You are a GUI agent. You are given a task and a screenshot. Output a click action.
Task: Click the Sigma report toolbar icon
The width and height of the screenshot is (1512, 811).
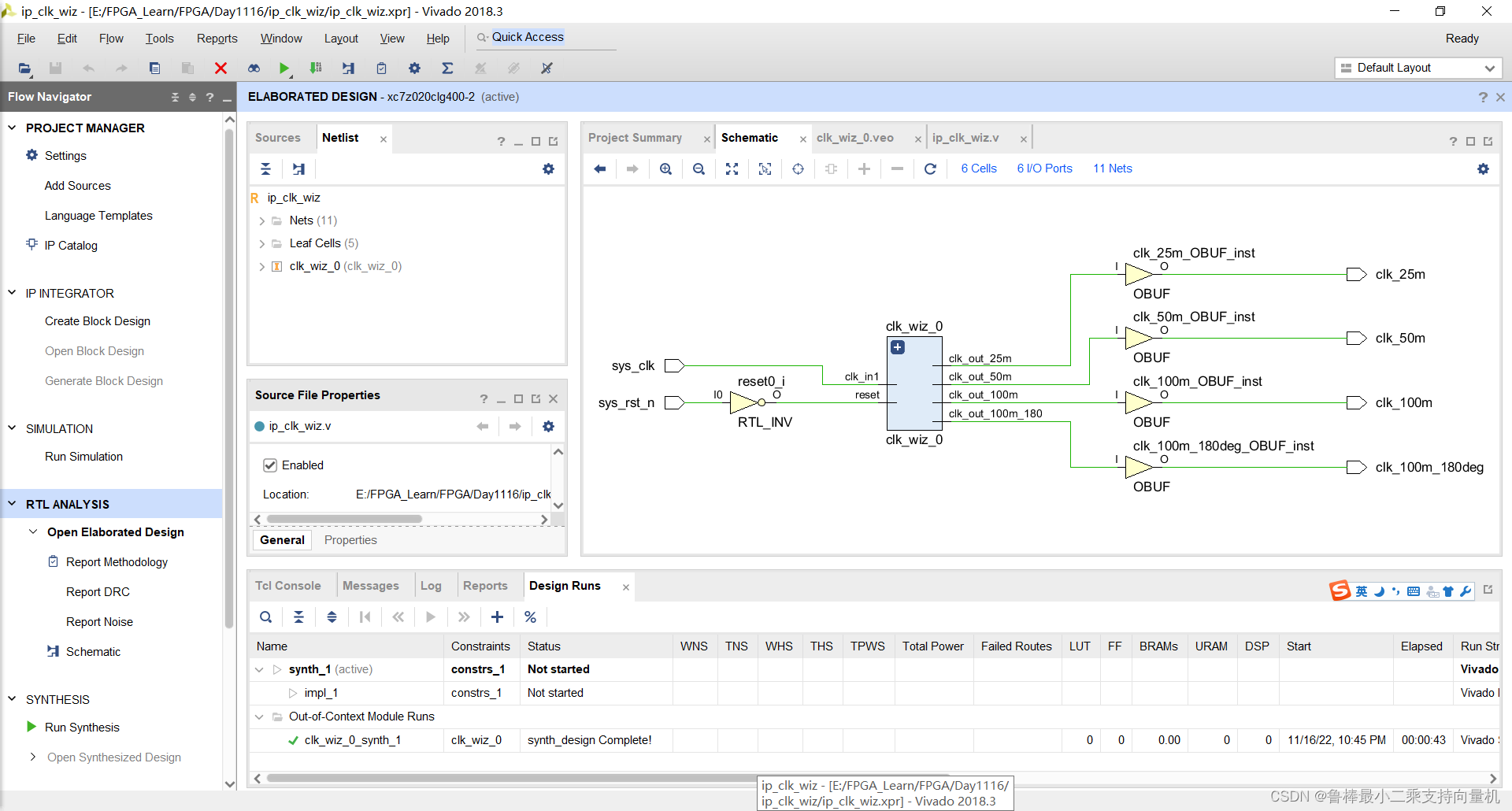(x=447, y=69)
